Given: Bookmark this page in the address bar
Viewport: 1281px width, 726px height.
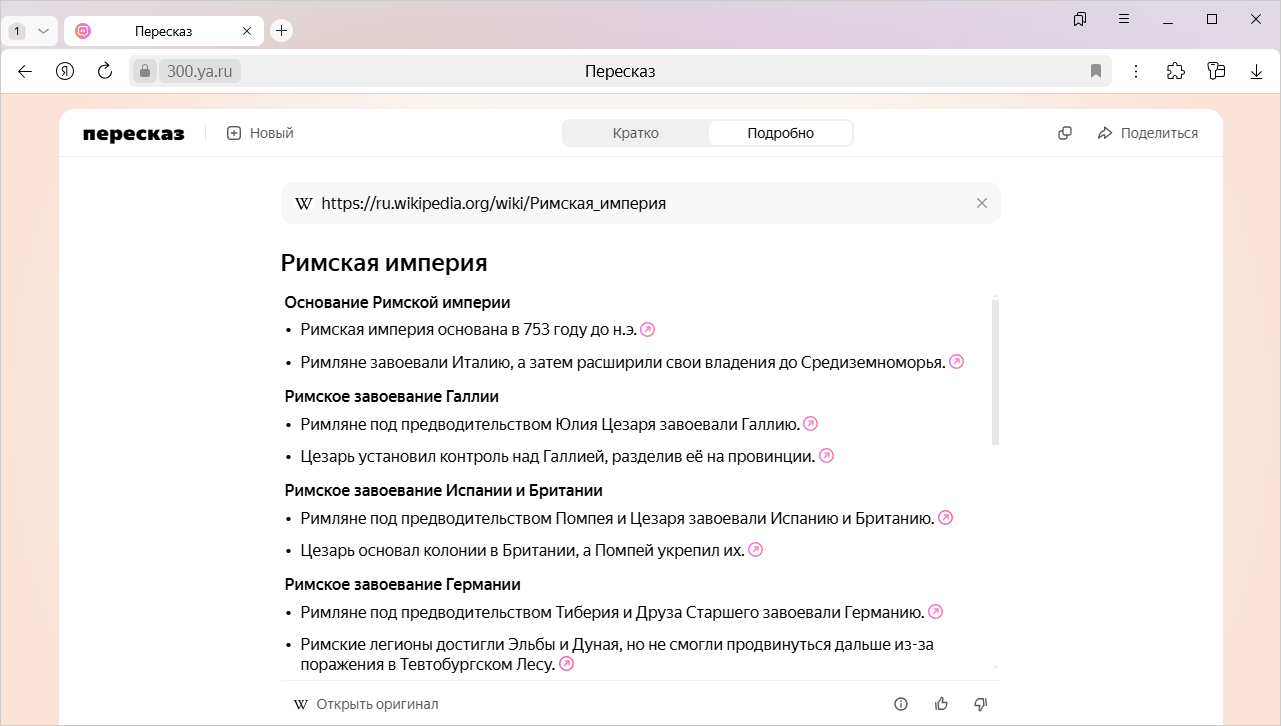Looking at the screenshot, I should pyautogui.click(x=1096, y=71).
